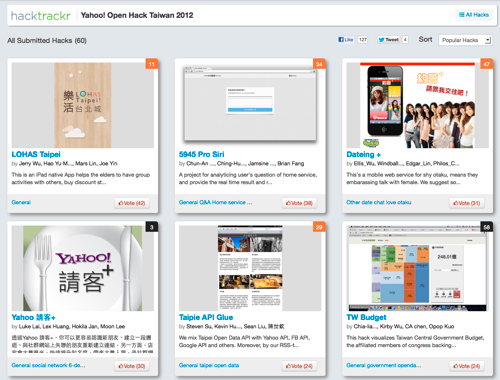Open the Dateing + thumbnail image

[x=417, y=105]
